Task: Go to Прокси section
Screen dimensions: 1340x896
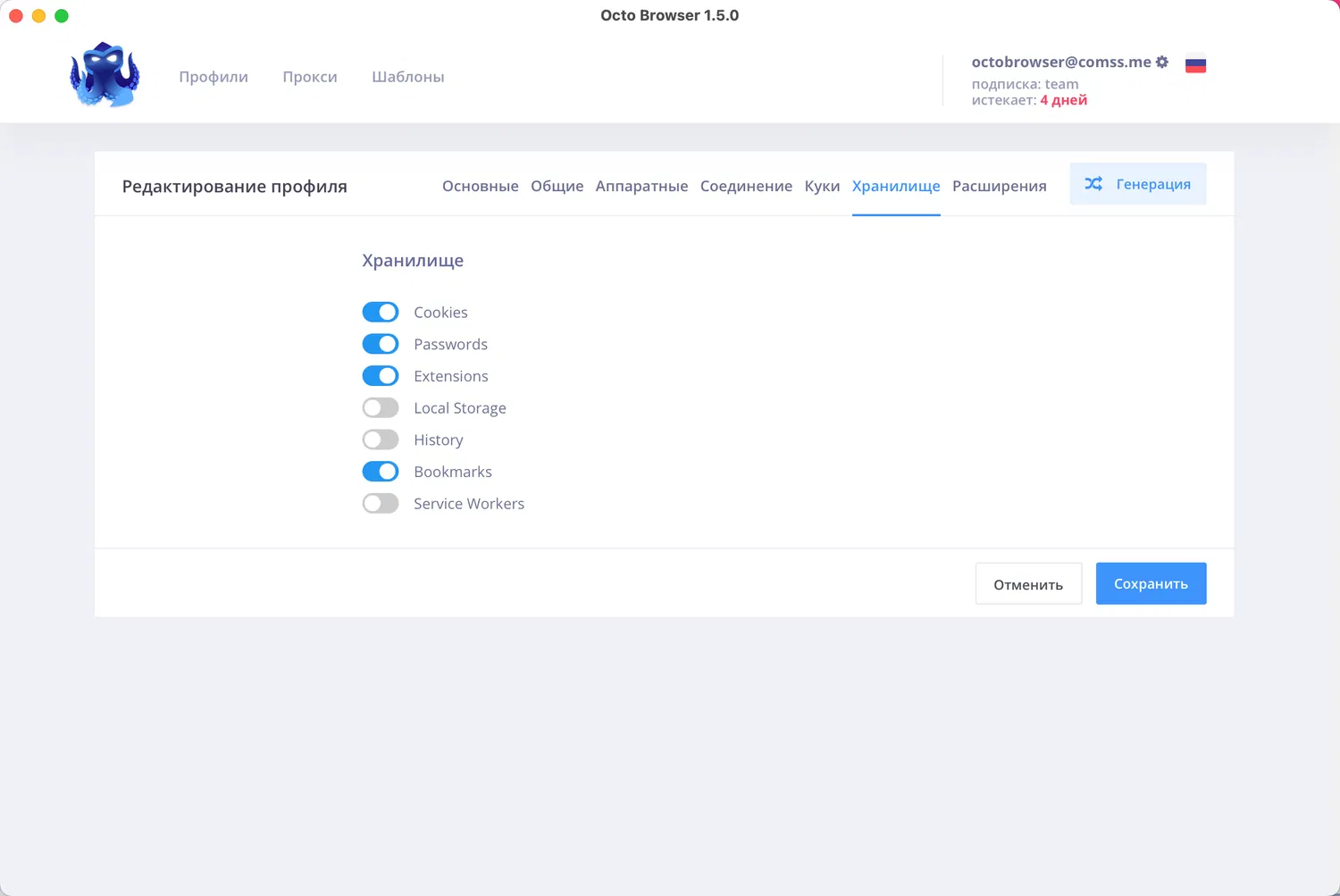Action: [x=310, y=77]
